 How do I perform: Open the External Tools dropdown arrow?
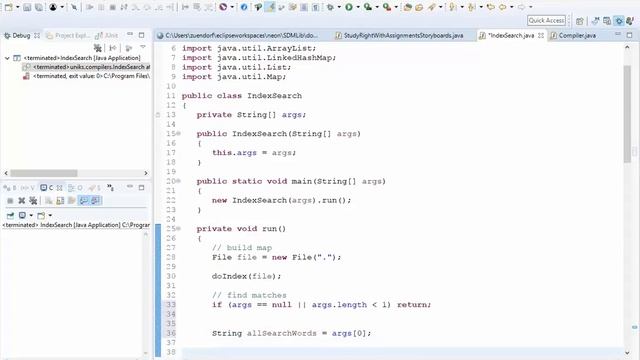tap(396, 7)
